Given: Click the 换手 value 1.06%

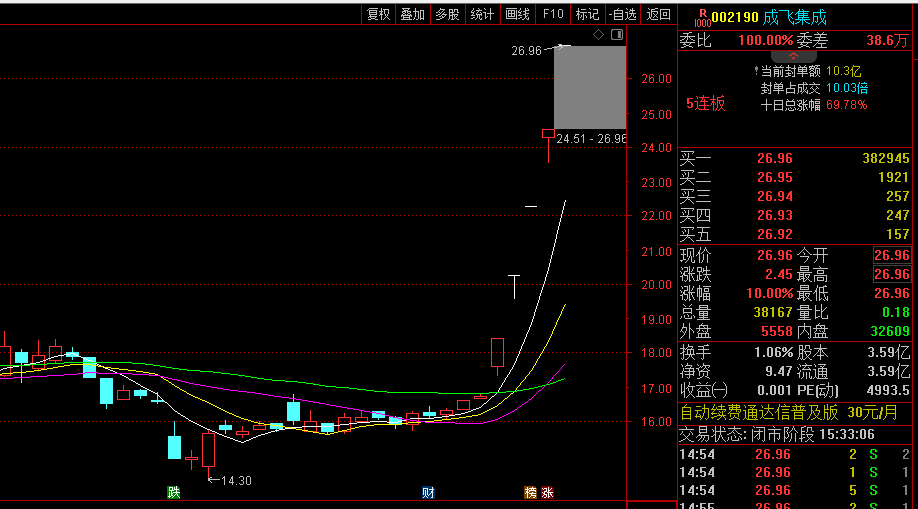Looking at the screenshot, I should click(x=773, y=353).
